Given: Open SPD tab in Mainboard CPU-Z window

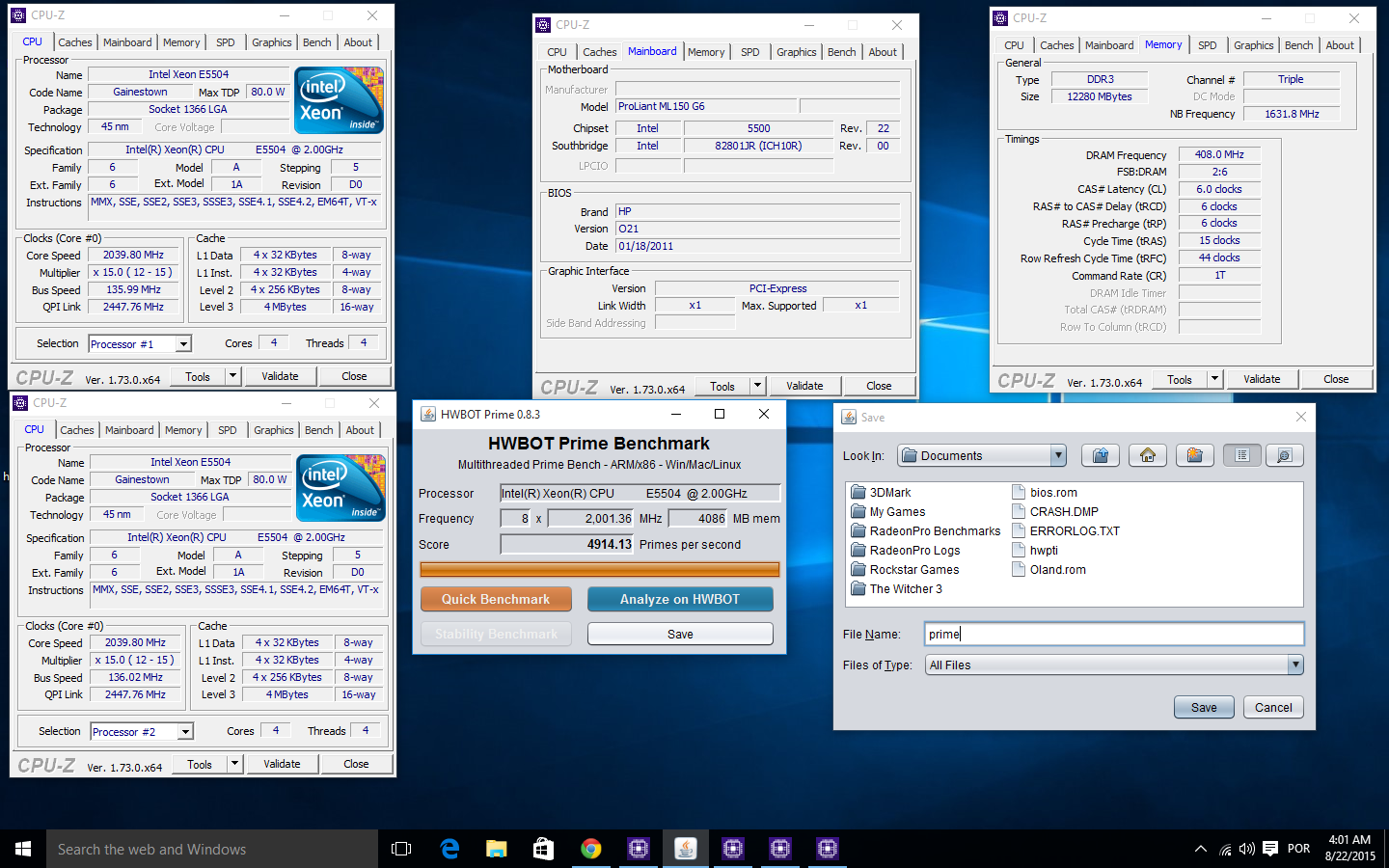Looking at the screenshot, I should click(750, 52).
